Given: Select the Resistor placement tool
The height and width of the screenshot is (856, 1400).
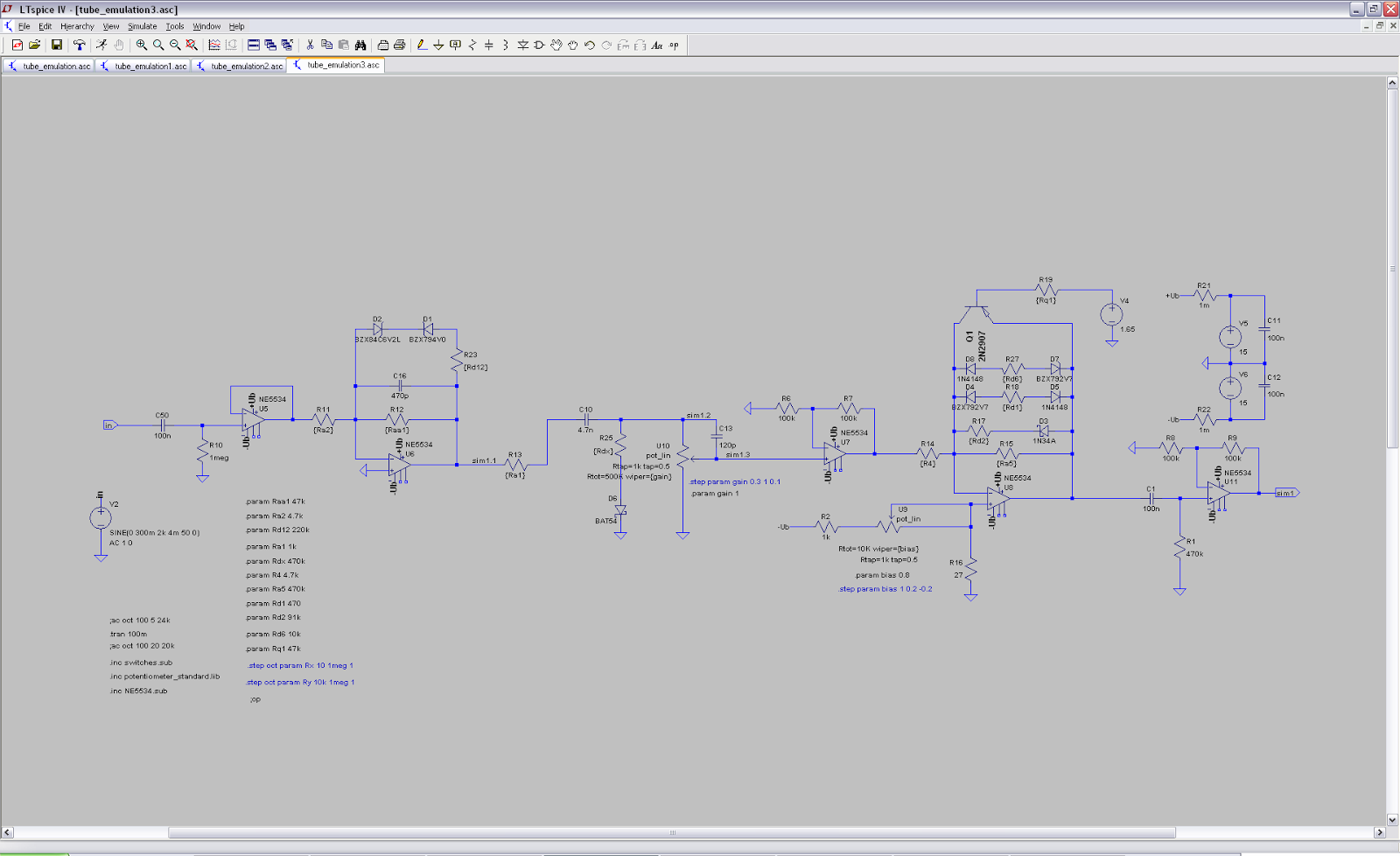Looking at the screenshot, I should pos(472,45).
